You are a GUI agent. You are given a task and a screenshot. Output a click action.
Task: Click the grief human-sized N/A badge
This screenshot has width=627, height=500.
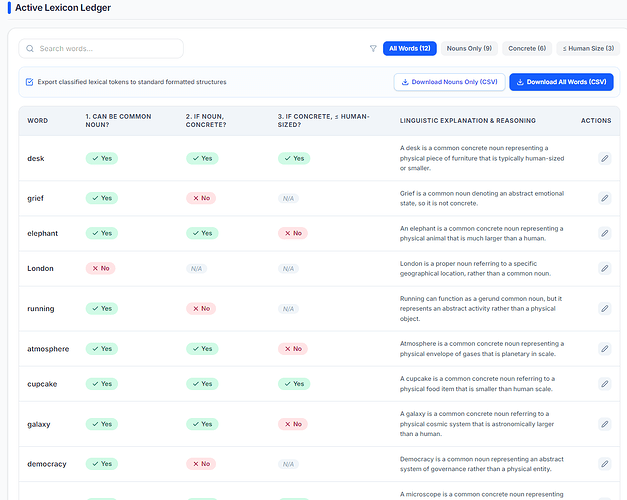click(x=288, y=198)
